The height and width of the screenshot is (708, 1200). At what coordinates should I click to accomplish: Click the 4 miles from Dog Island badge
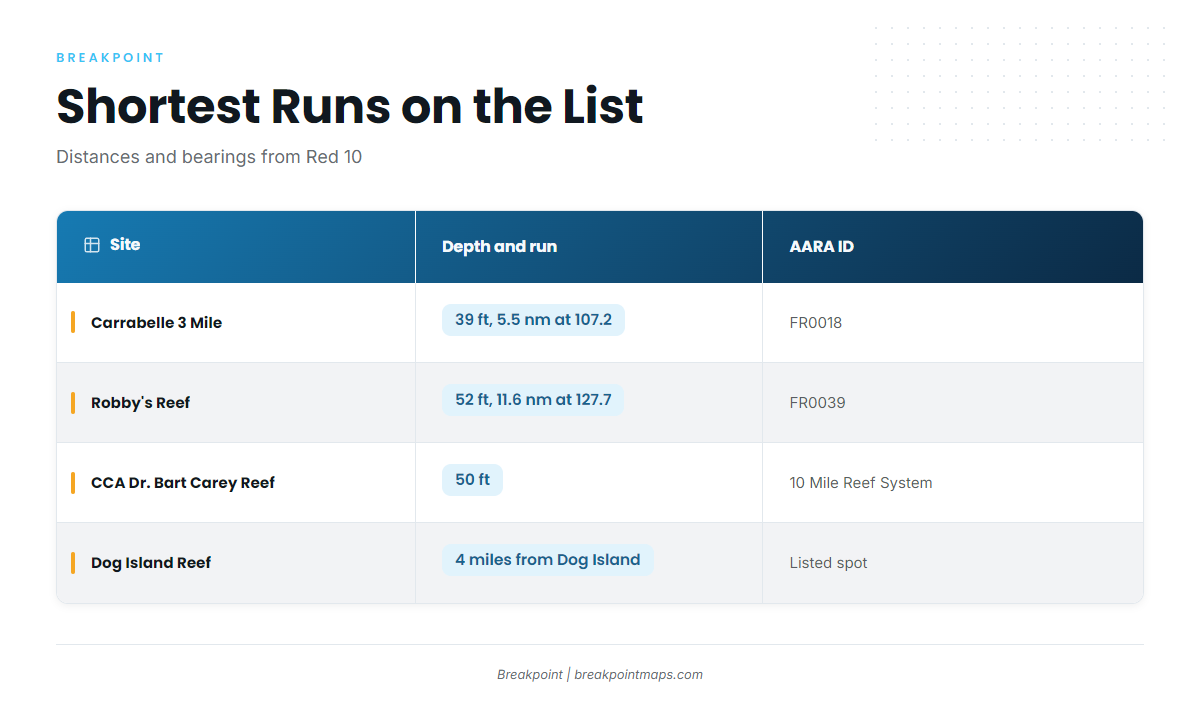point(548,560)
